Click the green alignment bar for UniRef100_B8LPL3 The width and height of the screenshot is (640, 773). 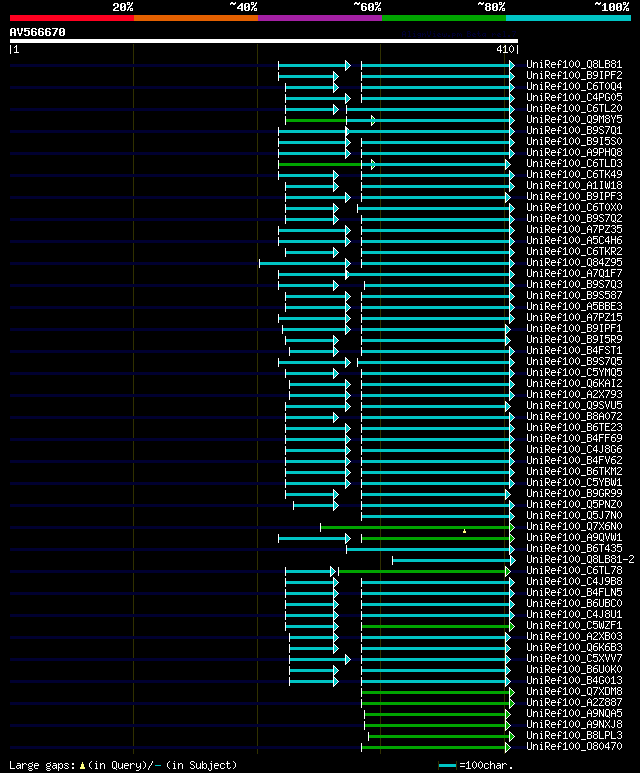441,737
